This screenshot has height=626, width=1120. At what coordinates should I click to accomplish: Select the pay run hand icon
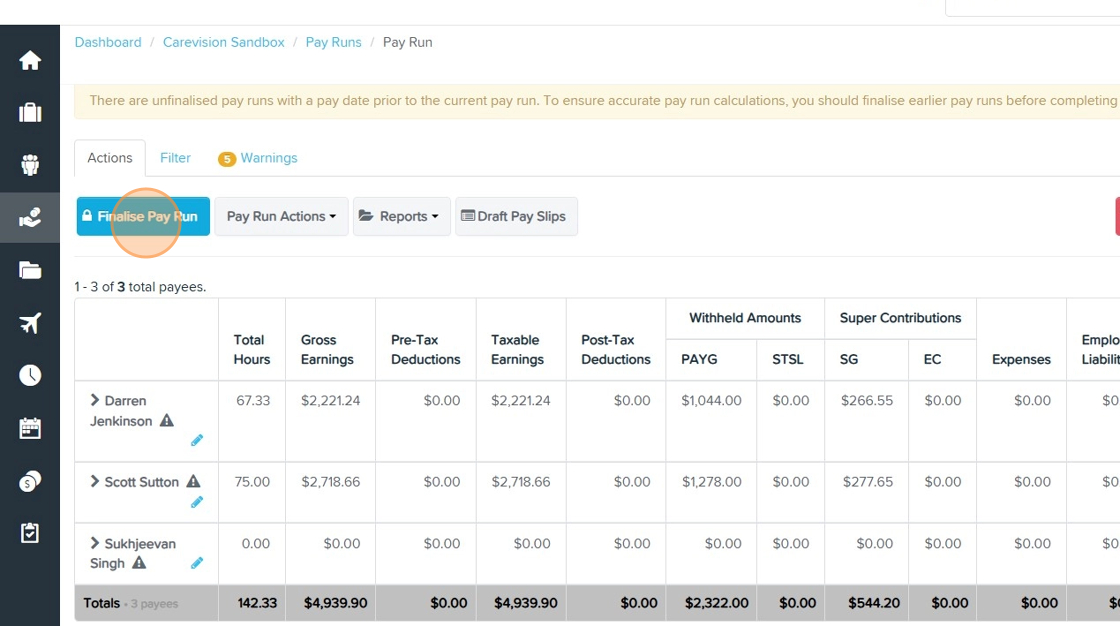[x=30, y=217]
